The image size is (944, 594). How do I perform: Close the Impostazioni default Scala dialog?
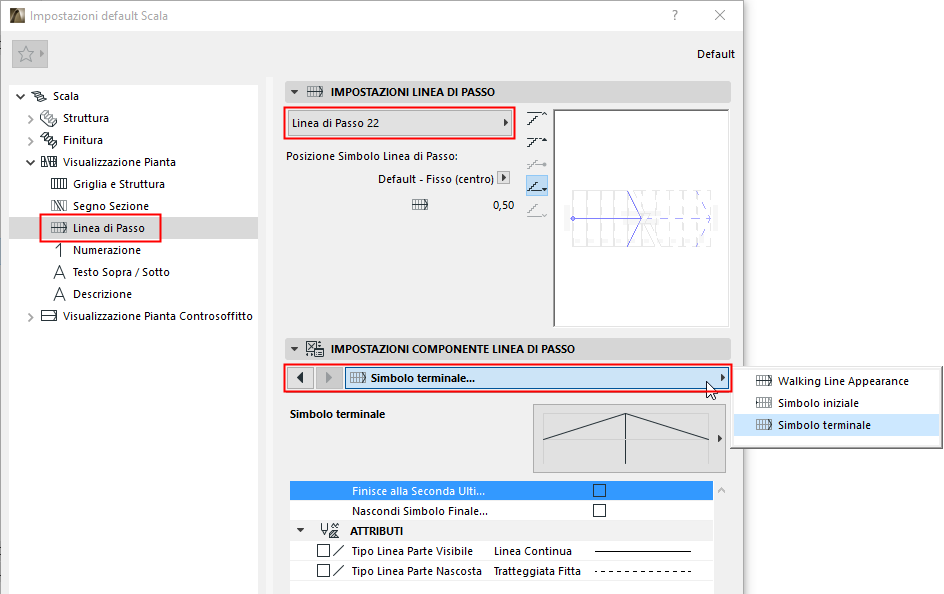pyautogui.click(x=719, y=15)
